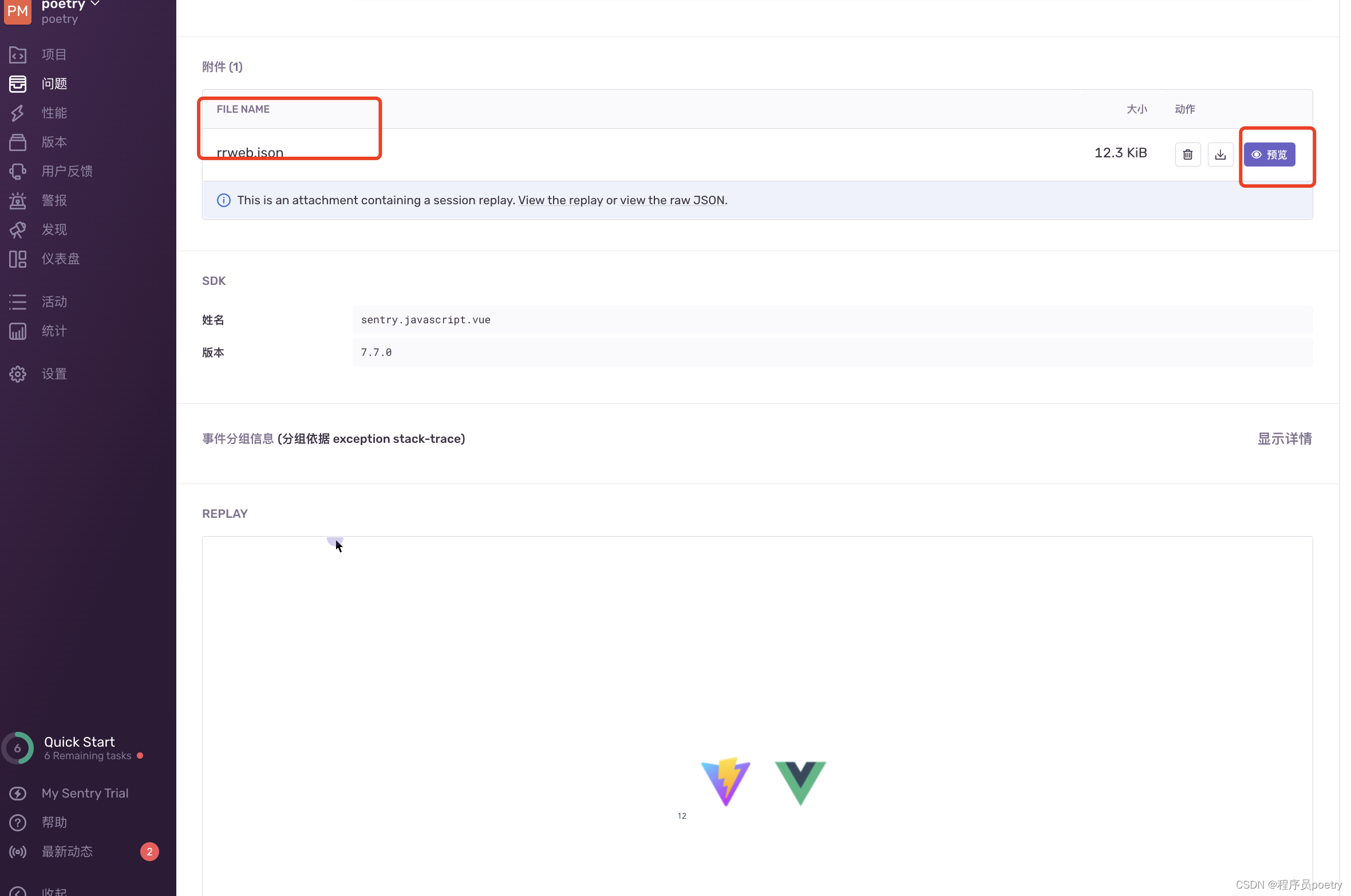The height and width of the screenshot is (896, 1351).
Task: Select the 问题 issues menu item
Action: [x=54, y=84]
